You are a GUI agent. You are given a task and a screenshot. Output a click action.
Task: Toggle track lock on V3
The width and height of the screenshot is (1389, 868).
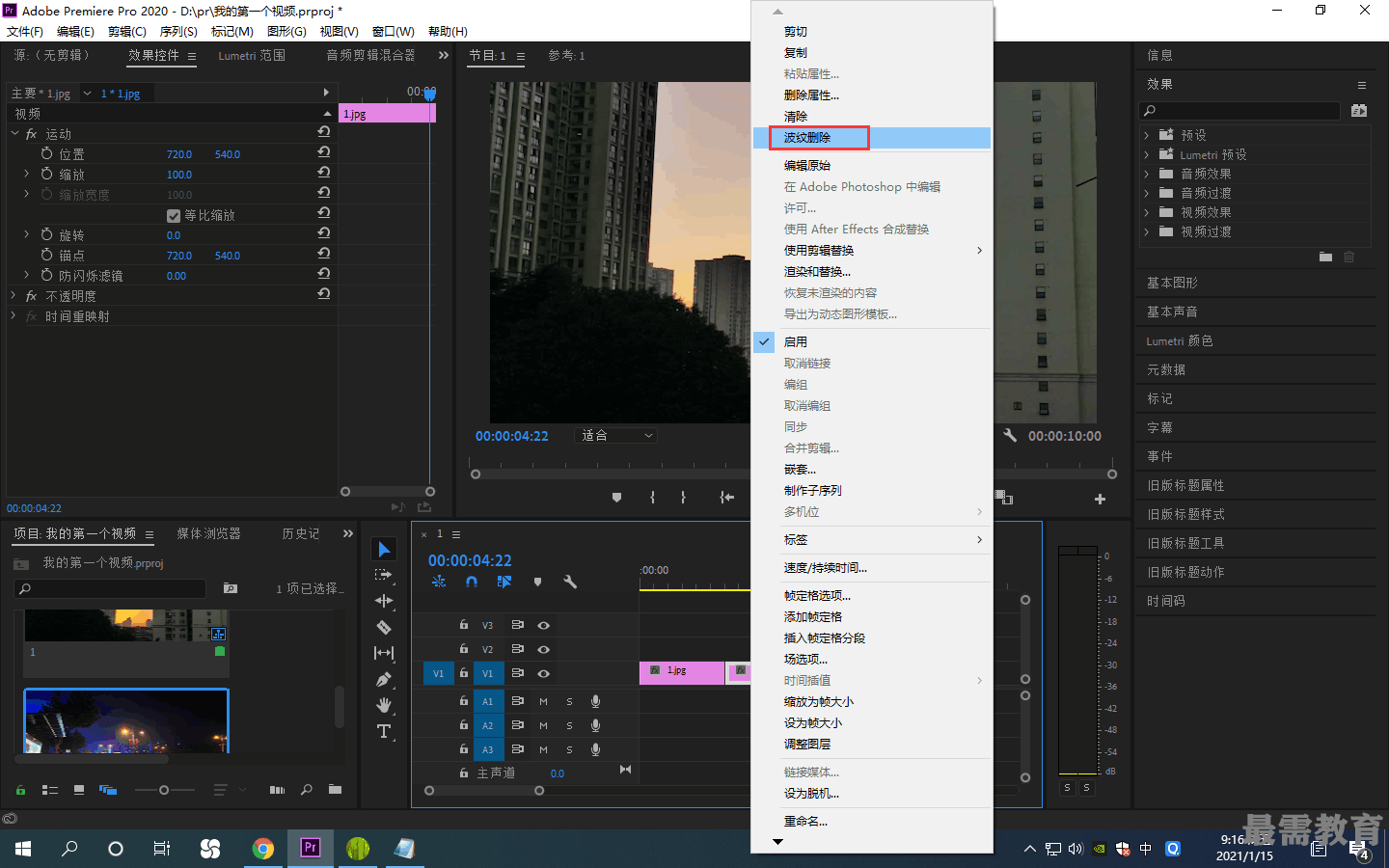tap(464, 625)
